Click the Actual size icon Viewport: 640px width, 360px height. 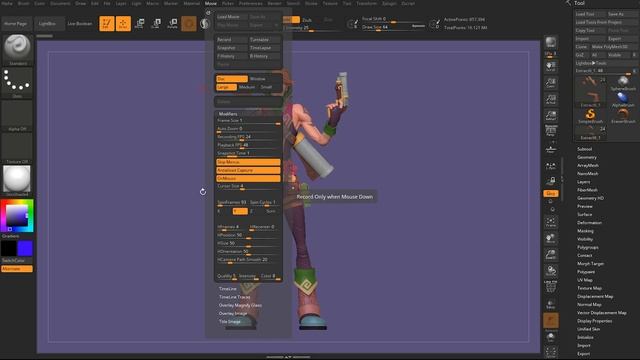click(551, 99)
